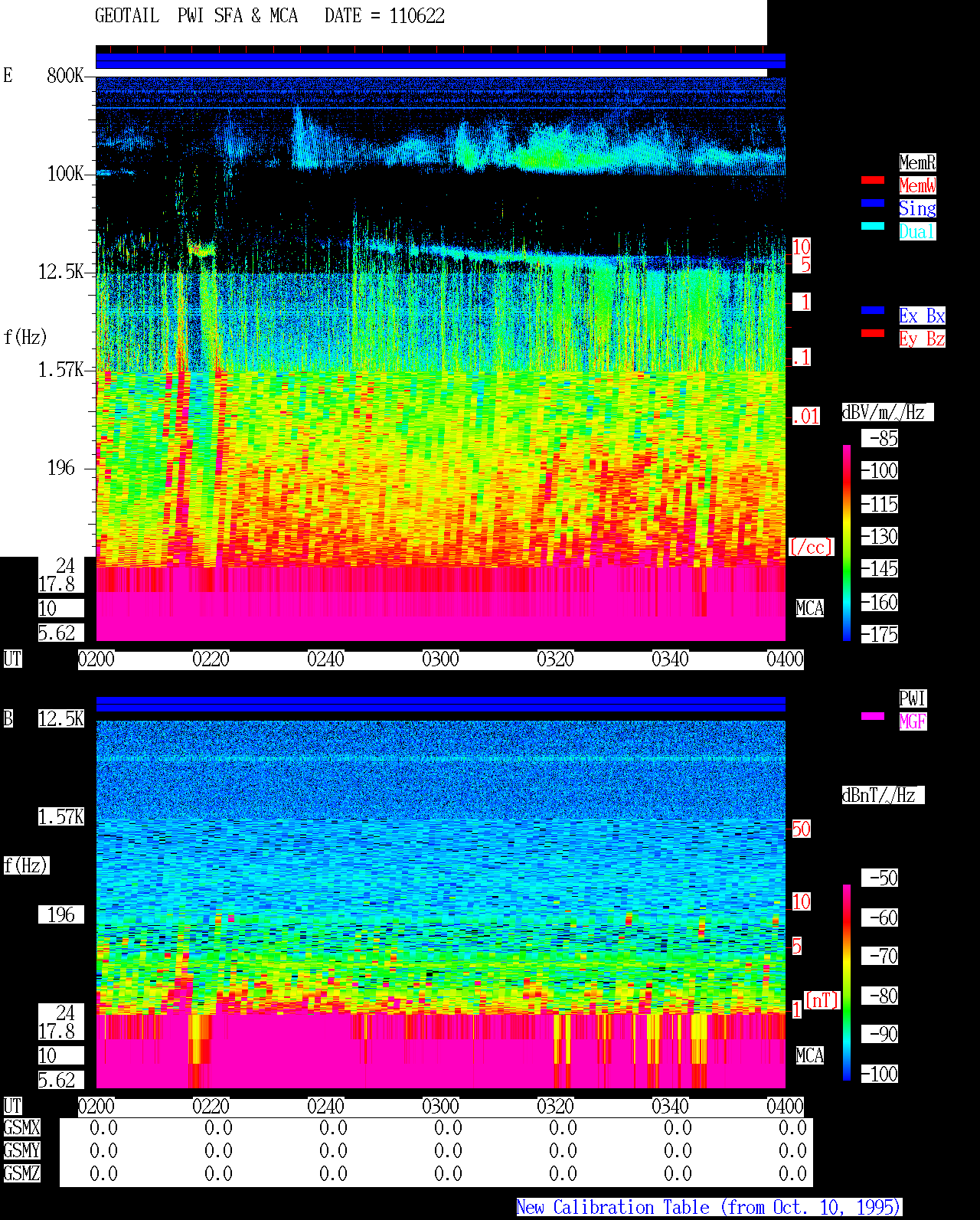Viewport: 980px width, 1220px height.
Task: Click the blue Sing legend swatch
Action: (x=873, y=203)
